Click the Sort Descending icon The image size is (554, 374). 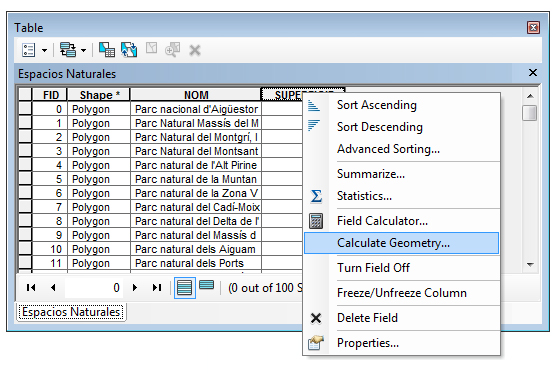click(x=314, y=125)
